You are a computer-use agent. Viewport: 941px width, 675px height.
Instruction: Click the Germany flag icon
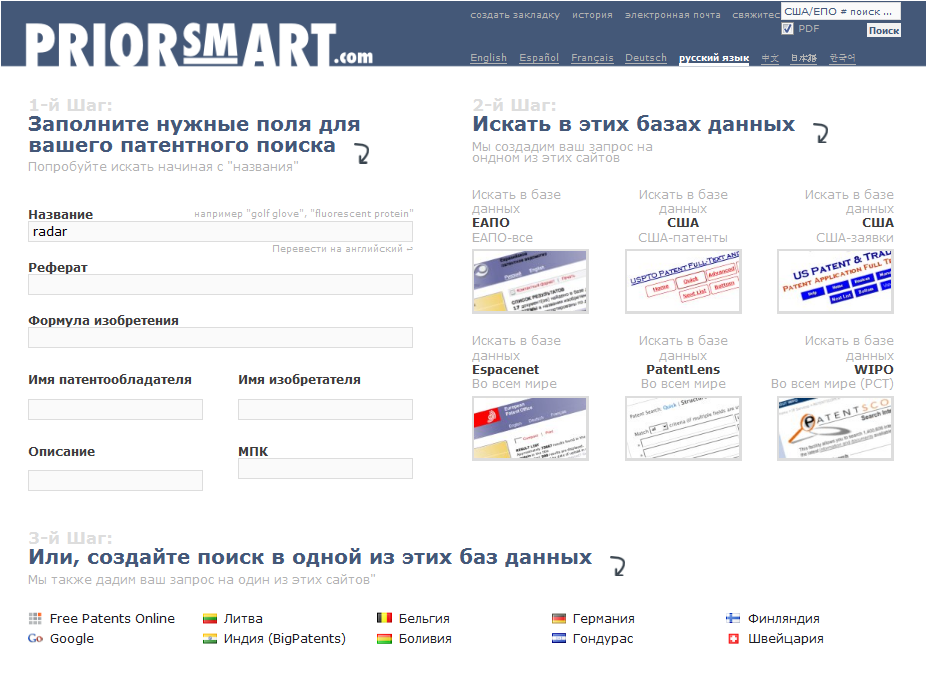click(x=559, y=619)
